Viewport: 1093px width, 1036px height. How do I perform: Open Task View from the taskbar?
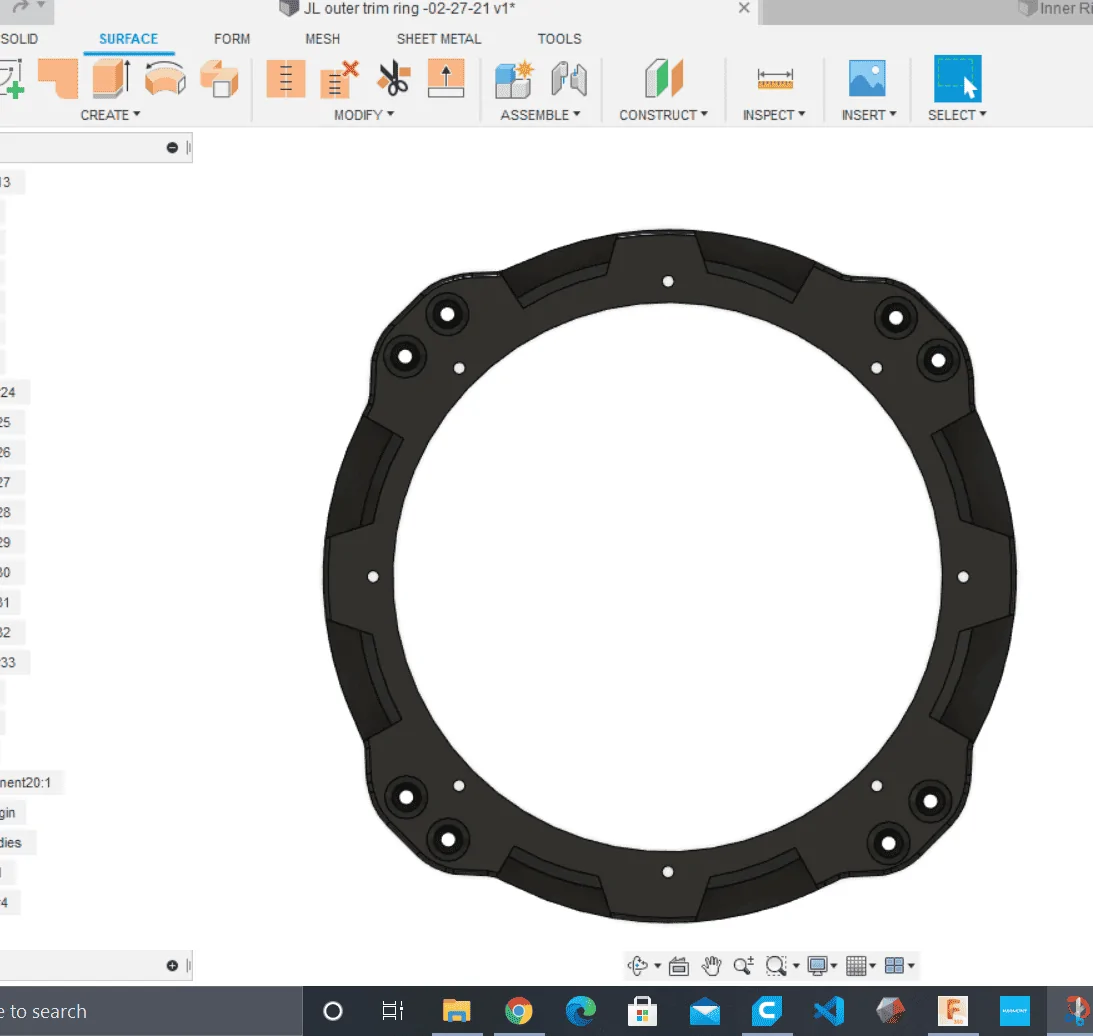(392, 1011)
